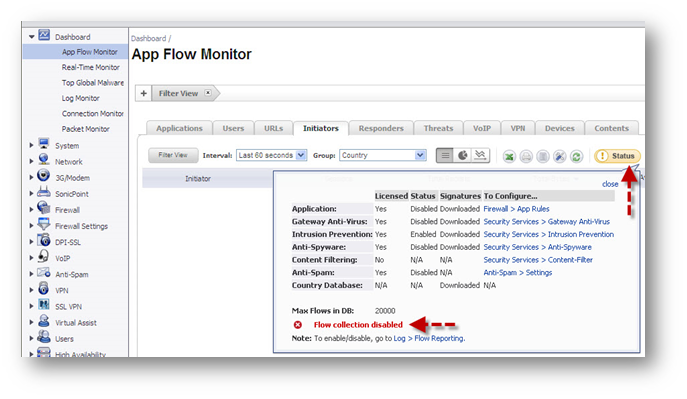Viewport: 687px width, 399px height.
Task: Click the Filter View button
Action: 173,155
